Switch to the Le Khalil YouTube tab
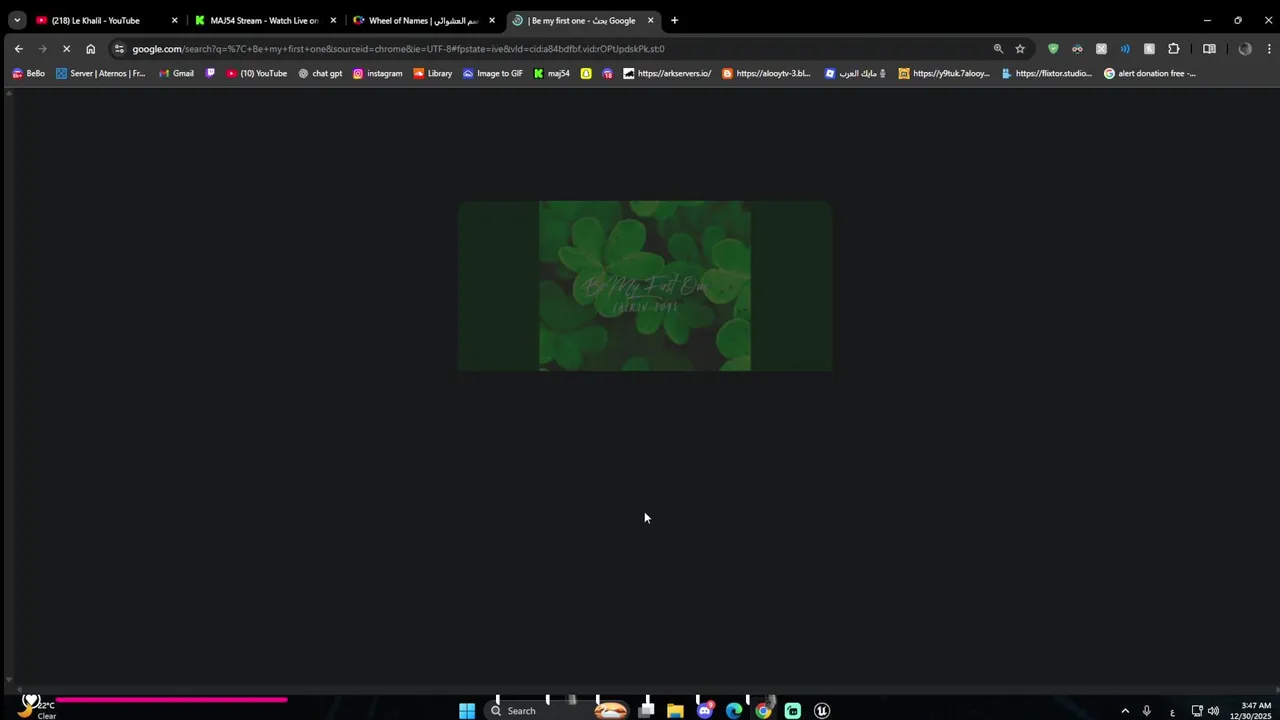The width and height of the screenshot is (1280, 720). 108,20
